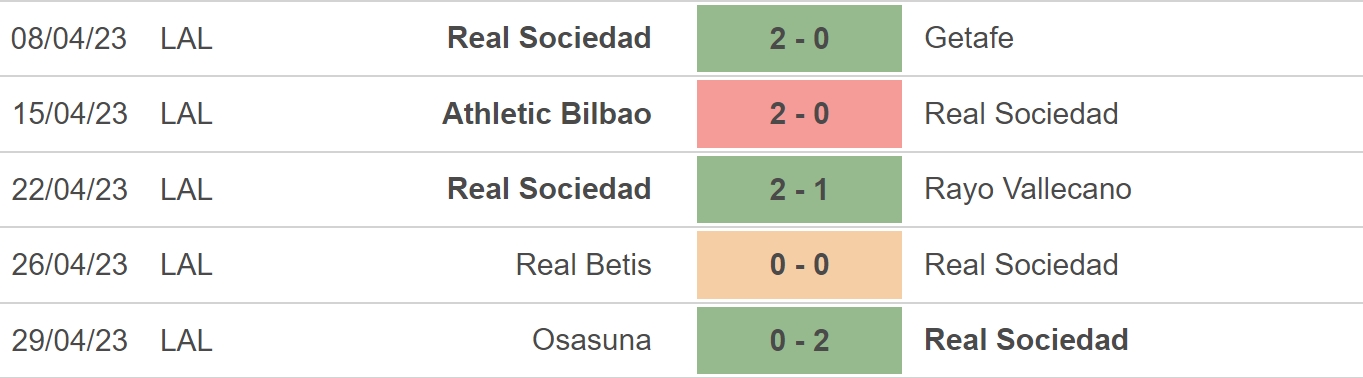Open the Athletic Bilbao team link
This screenshot has height=378, width=1363.
547,114
